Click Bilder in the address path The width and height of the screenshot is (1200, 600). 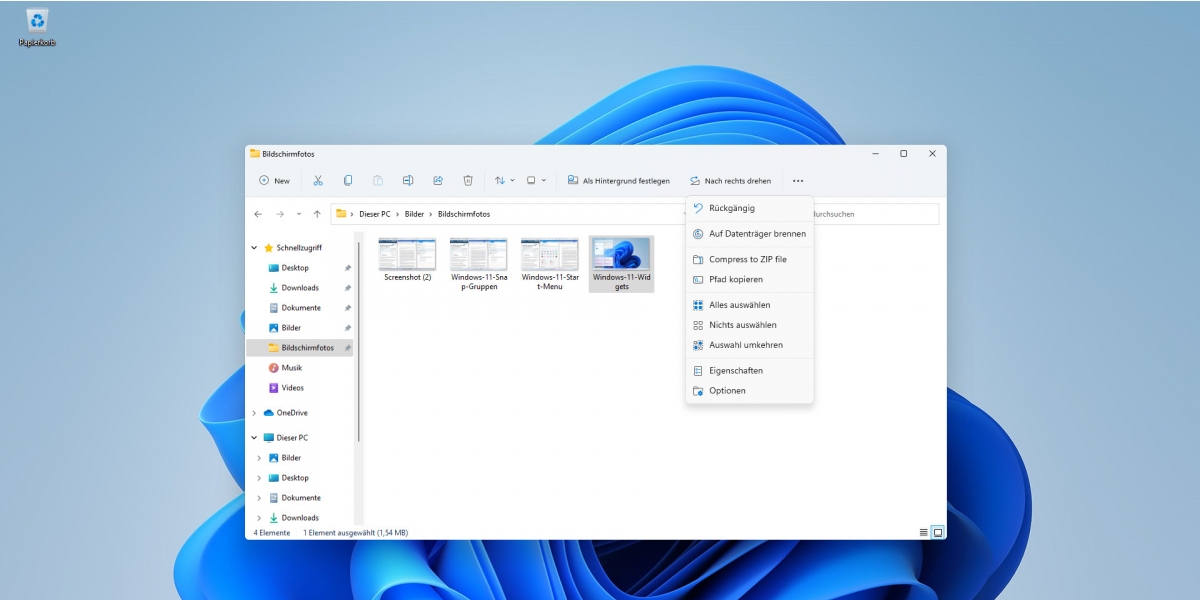[414, 214]
